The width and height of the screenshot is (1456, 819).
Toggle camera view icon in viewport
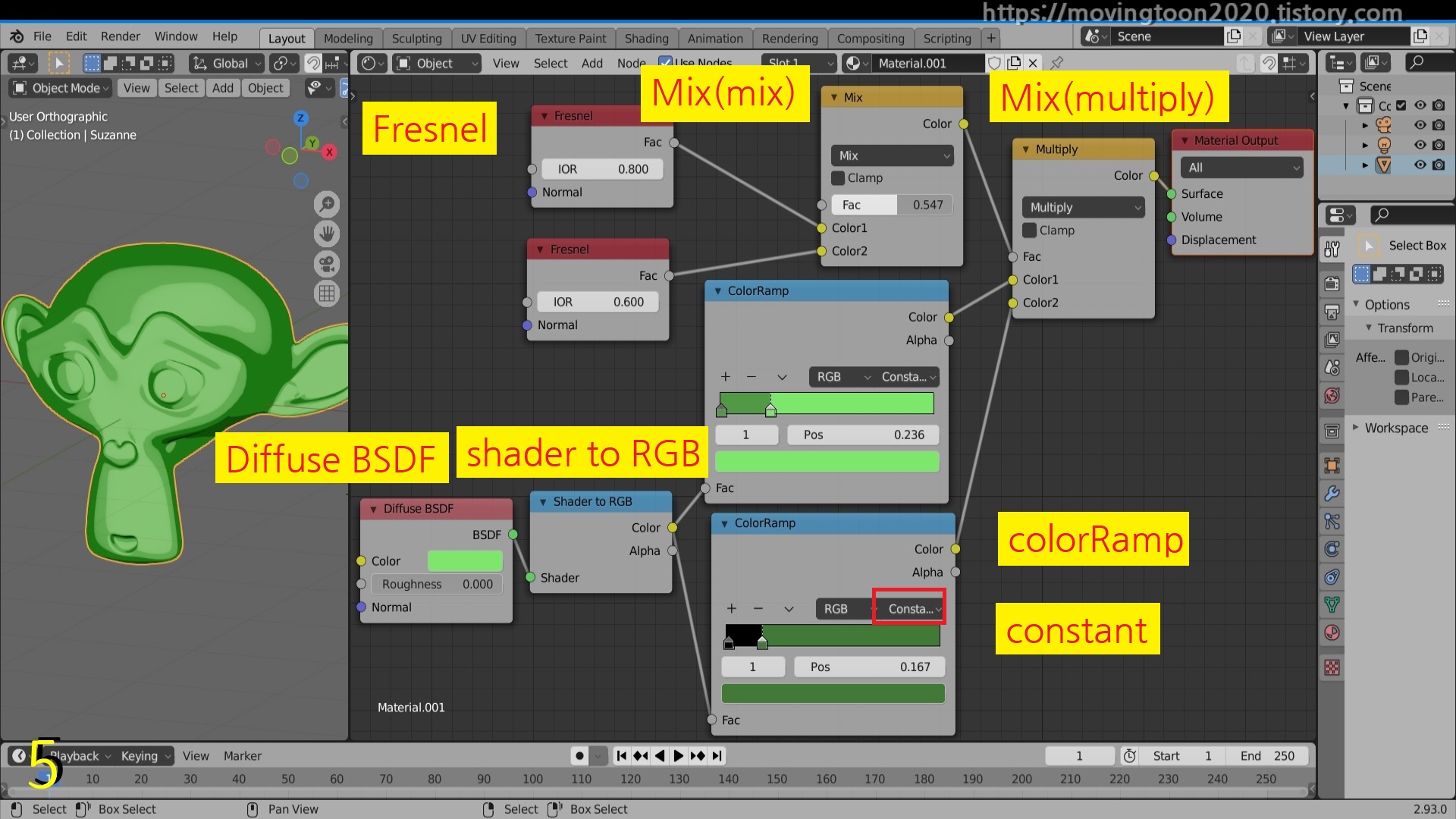[x=327, y=264]
